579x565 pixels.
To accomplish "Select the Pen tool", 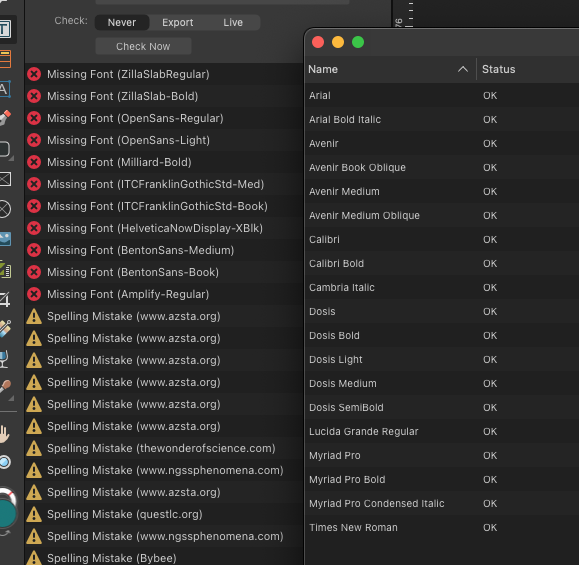I will coord(5,119).
